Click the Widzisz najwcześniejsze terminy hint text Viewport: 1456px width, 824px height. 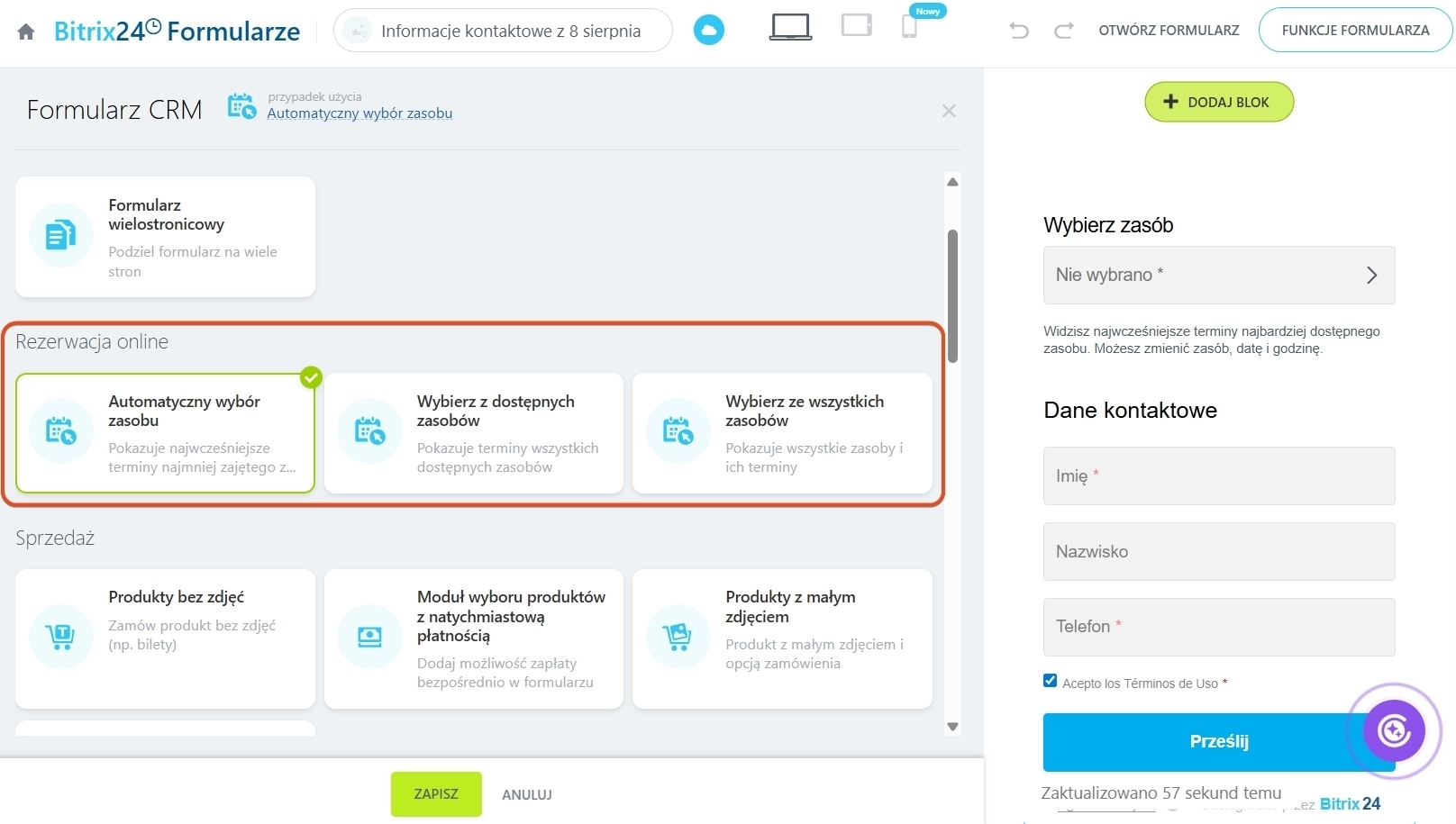pyautogui.click(x=1212, y=340)
